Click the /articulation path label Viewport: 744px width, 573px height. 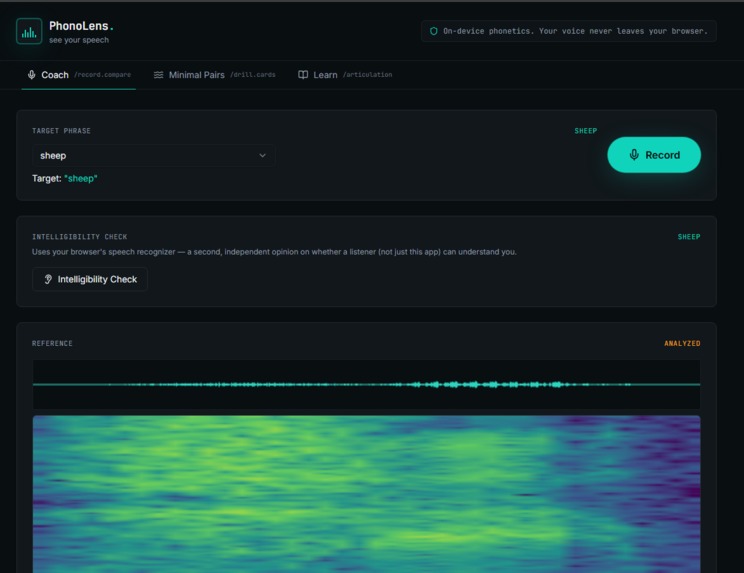tap(368, 75)
